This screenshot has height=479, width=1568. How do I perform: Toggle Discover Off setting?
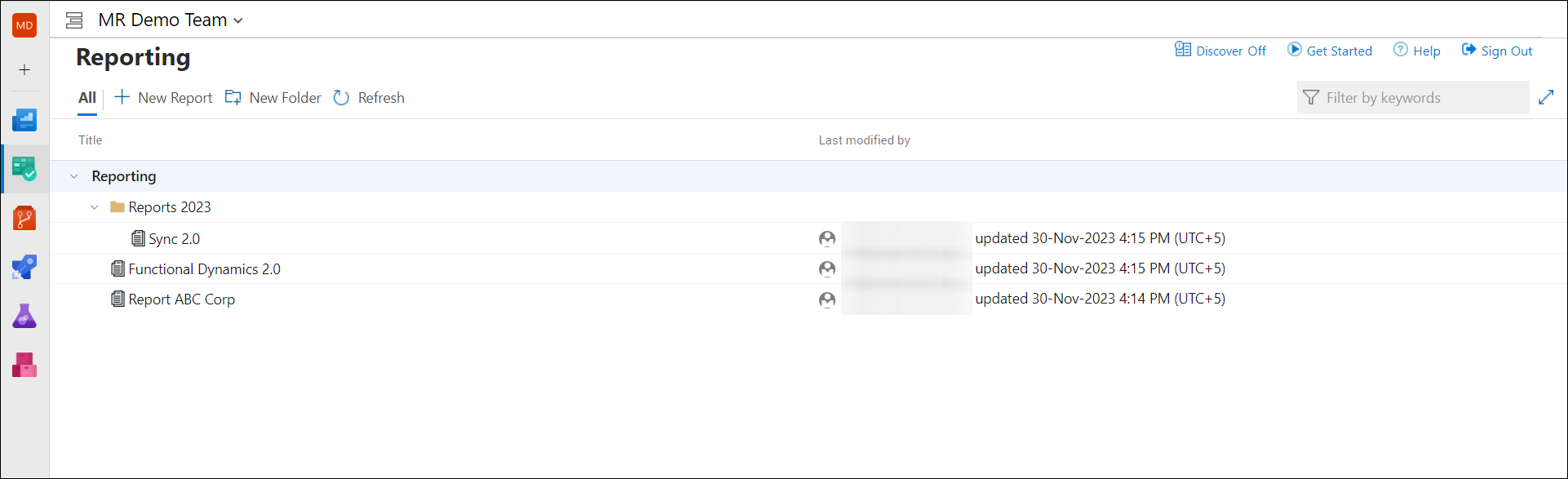tap(1220, 51)
